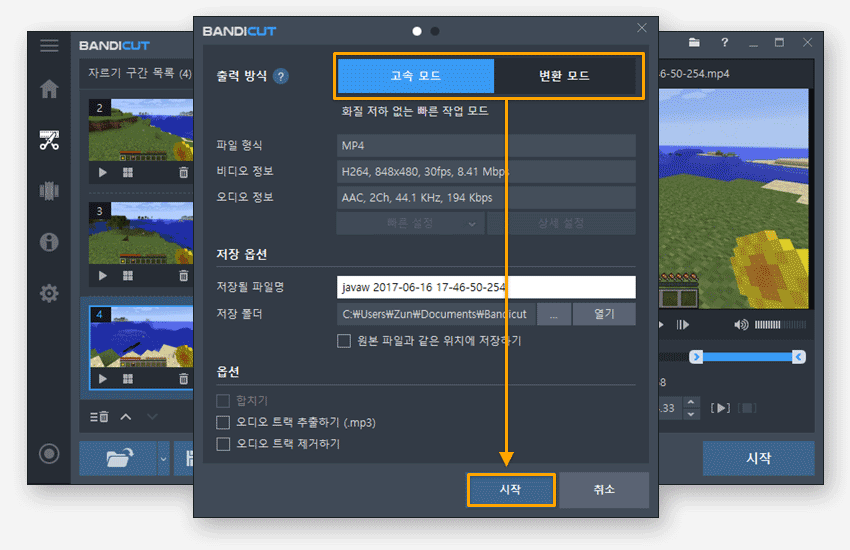Click the ? help icon in main title bar

tap(724, 42)
